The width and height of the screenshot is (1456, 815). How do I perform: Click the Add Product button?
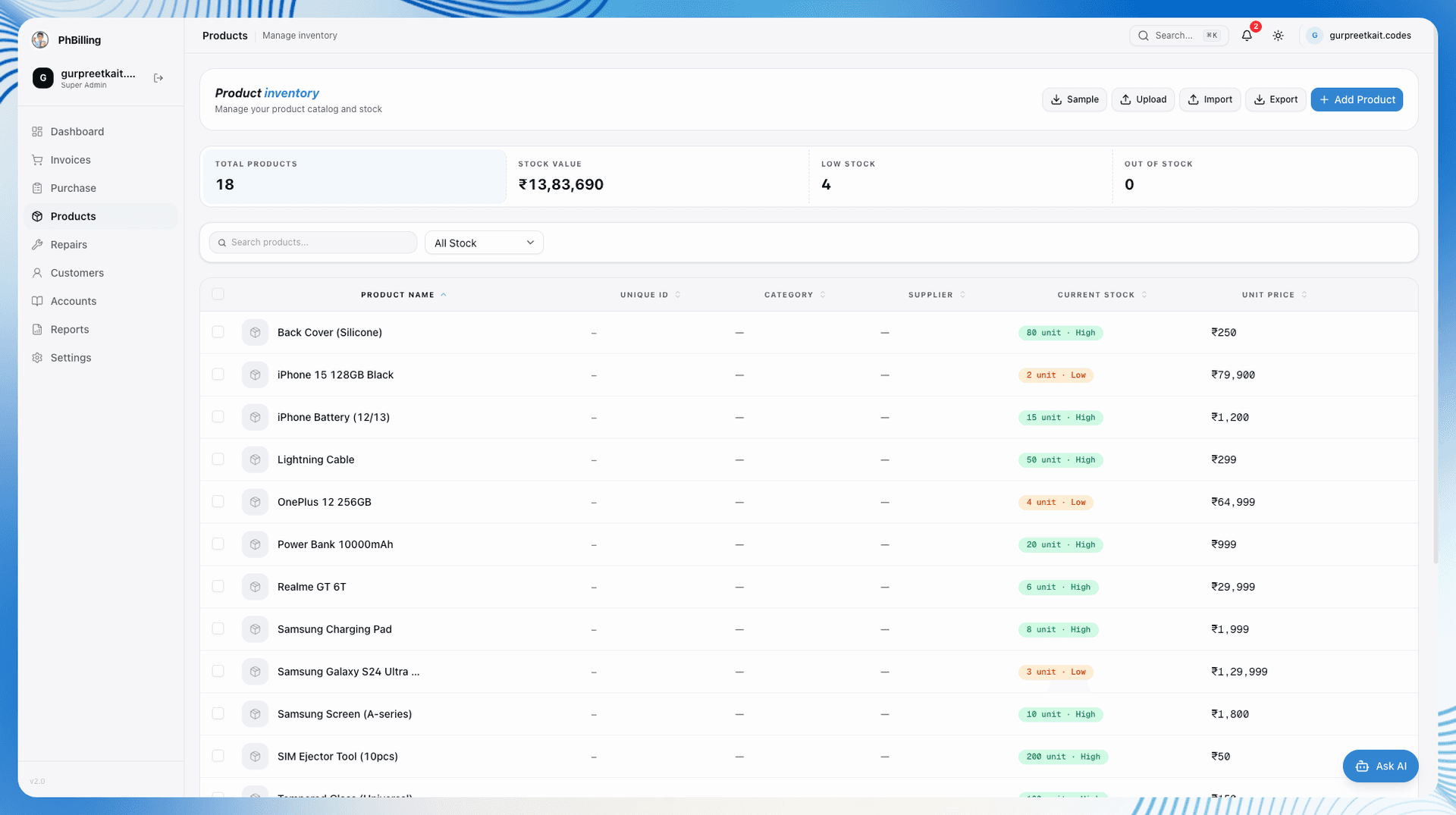click(1357, 99)
